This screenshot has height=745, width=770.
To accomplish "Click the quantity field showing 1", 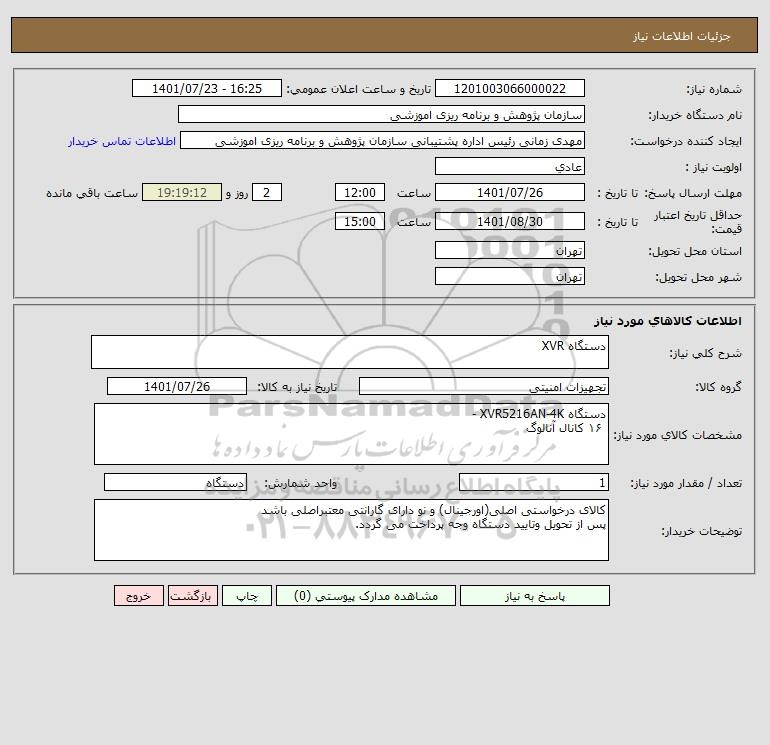I will (x=534, y=483).
